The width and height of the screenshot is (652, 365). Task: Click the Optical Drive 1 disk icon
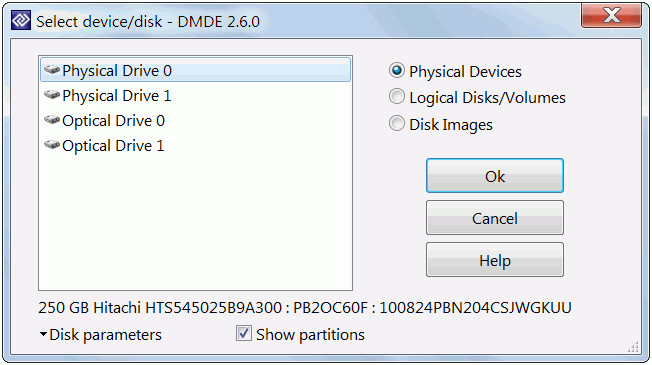click(x=52, y=145)
